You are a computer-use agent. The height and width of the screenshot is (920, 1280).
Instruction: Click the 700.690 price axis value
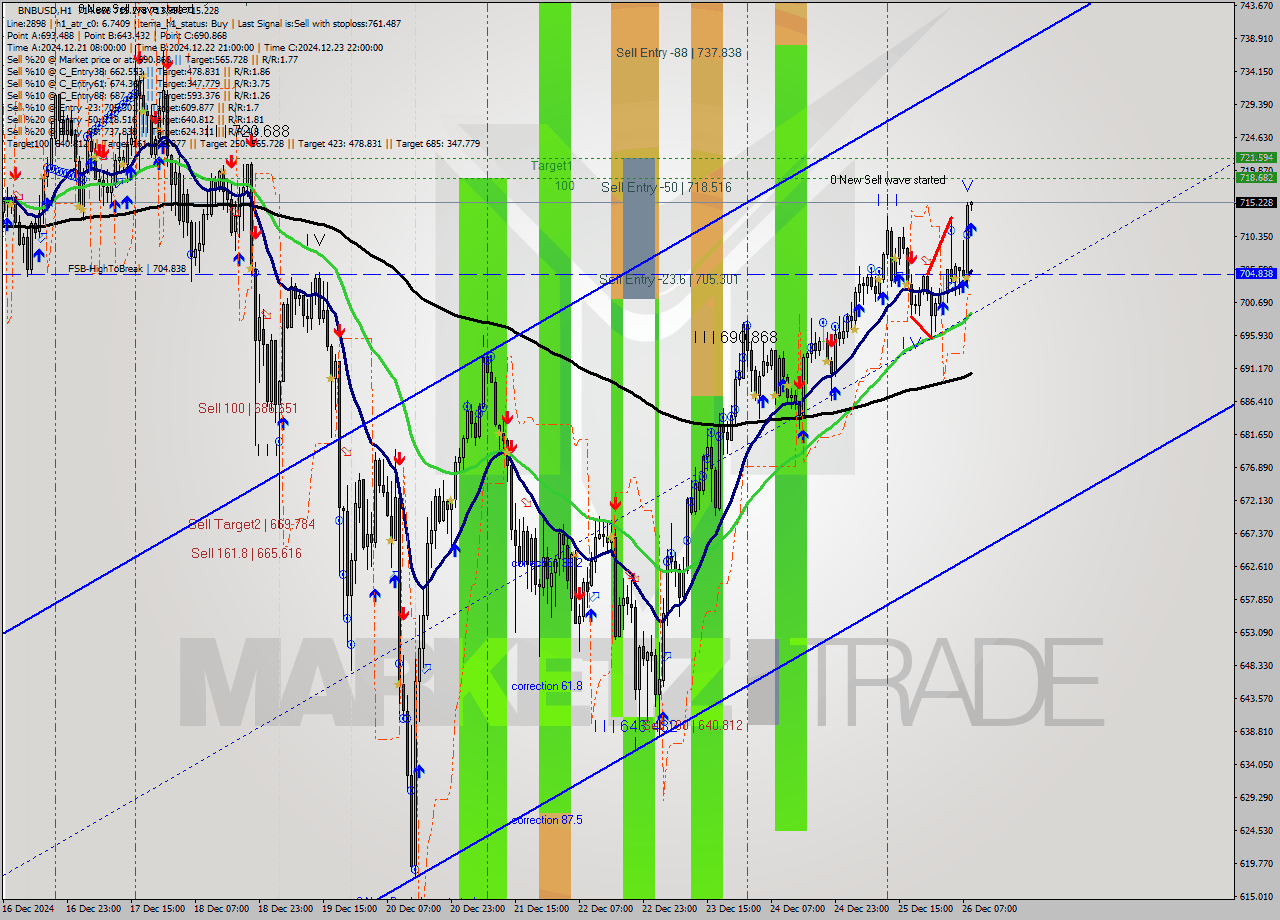[1256, 303]
